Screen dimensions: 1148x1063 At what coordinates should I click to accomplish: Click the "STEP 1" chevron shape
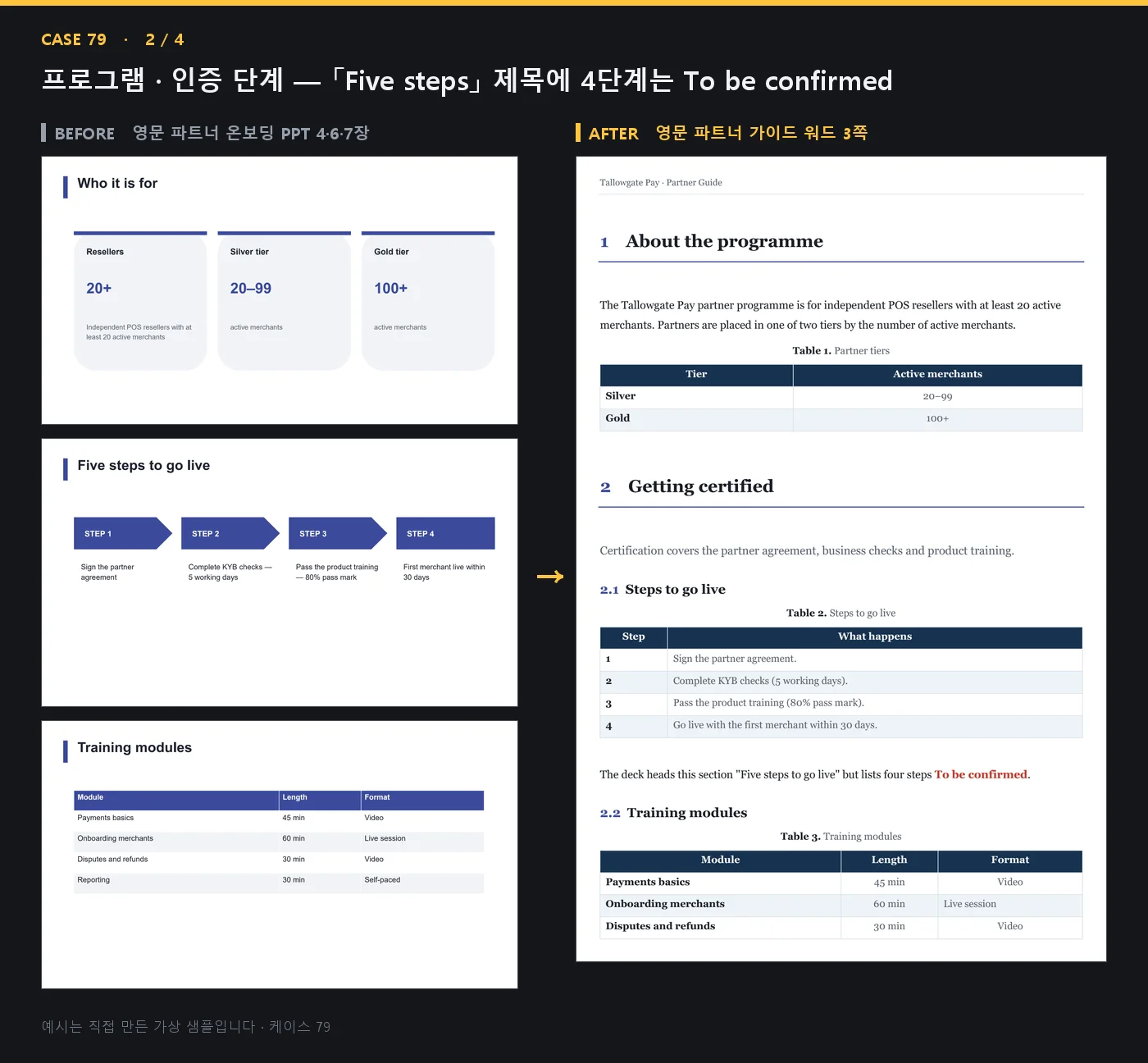123,533
